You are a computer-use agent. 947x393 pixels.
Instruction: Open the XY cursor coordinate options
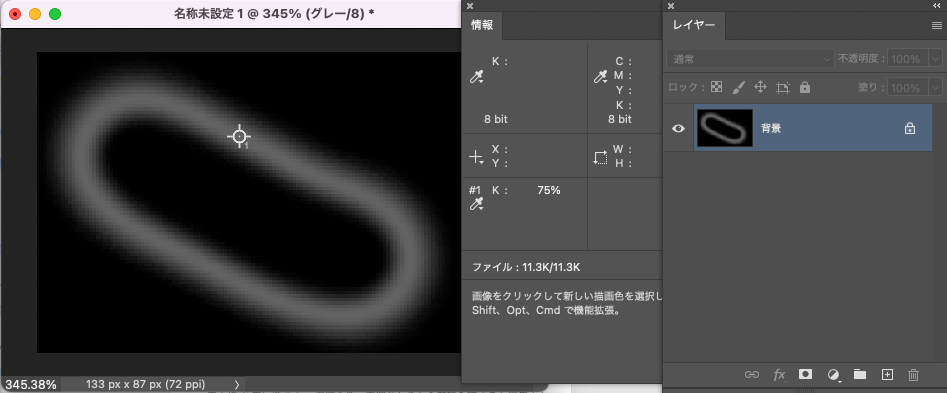point(477,158)
